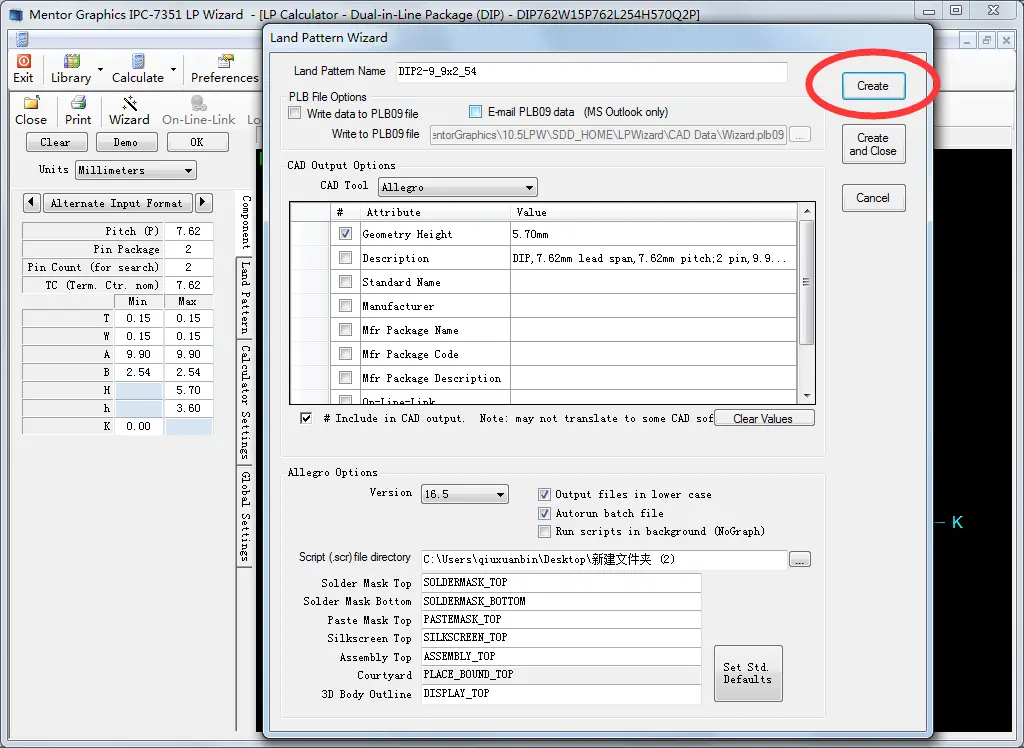Viewport: 1024px width, 748px height.
Task: Toggle Autorun batch file checkbox
Action: (544, 513)
